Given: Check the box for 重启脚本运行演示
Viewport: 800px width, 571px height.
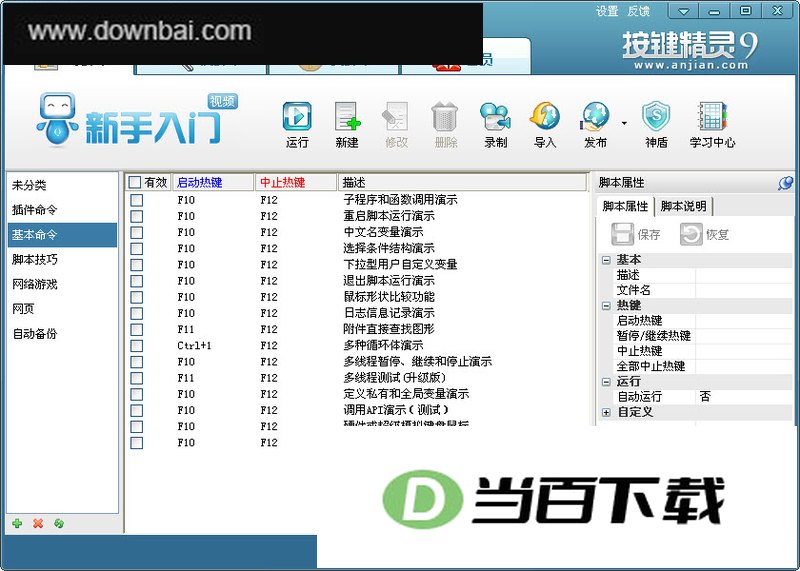Looking at the screenshot, I should (x=136, y=216).
